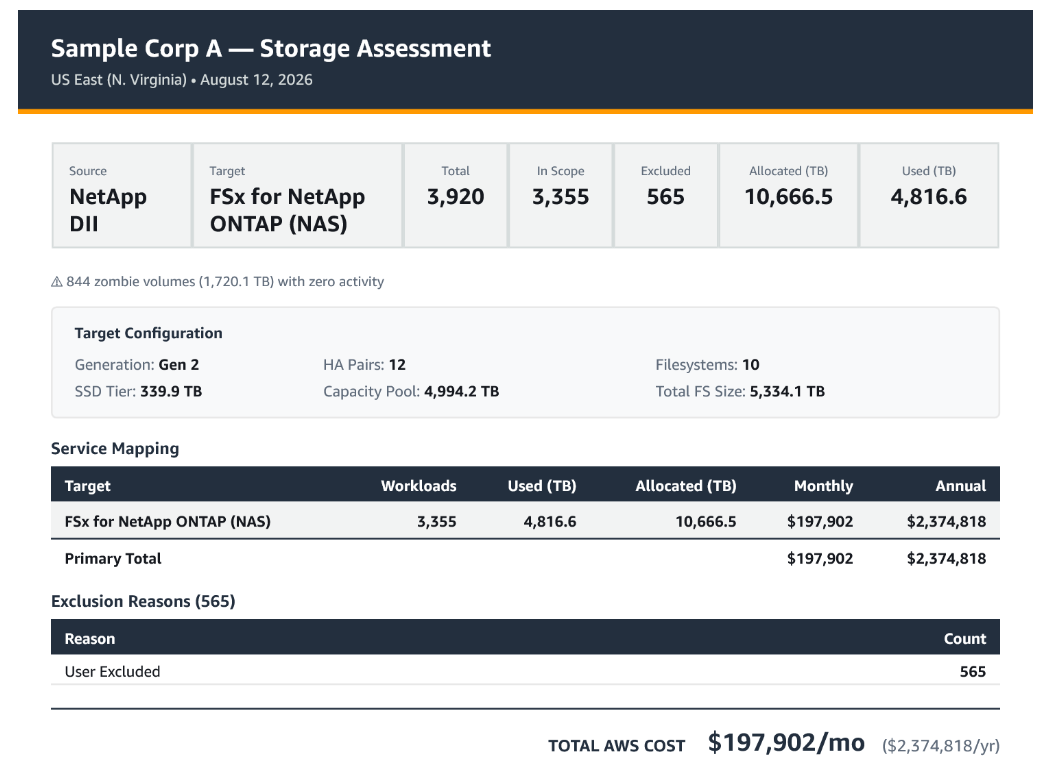This screenshot has height=760, width=1050.
Task: Click the 'Annual' column header
Action: [961, 486]
